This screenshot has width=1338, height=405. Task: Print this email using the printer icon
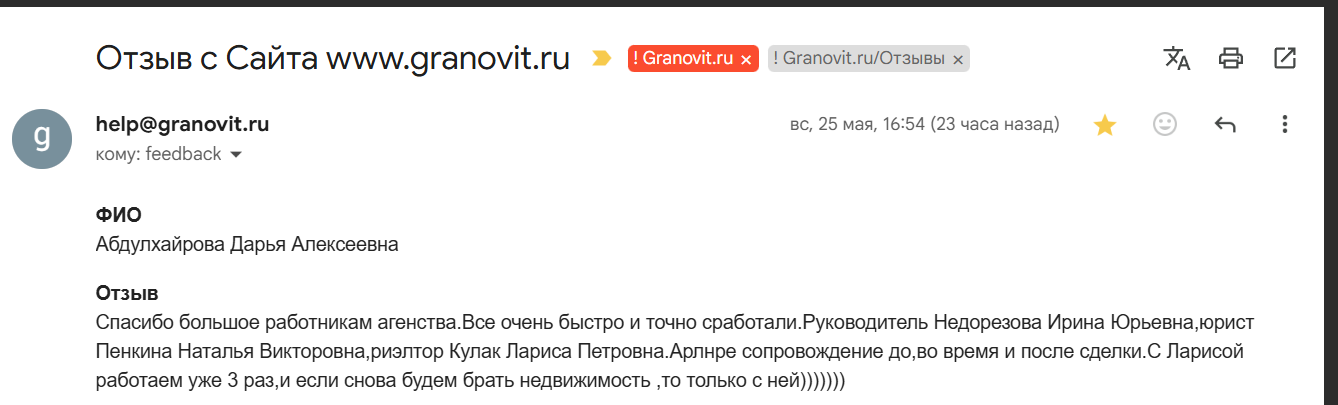click(x=1231, y=58)
